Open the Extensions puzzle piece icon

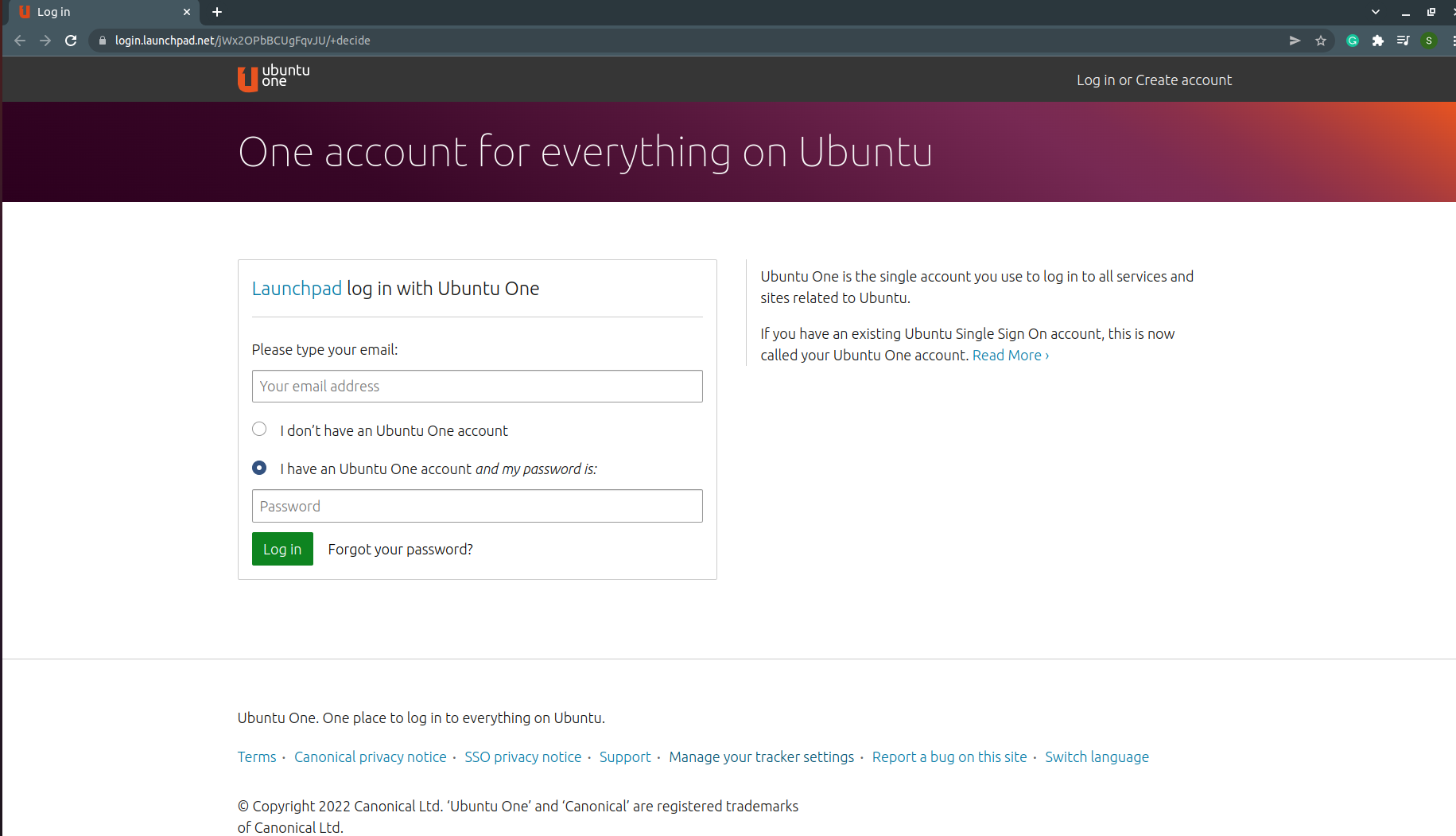click(x=1378, y=41)
